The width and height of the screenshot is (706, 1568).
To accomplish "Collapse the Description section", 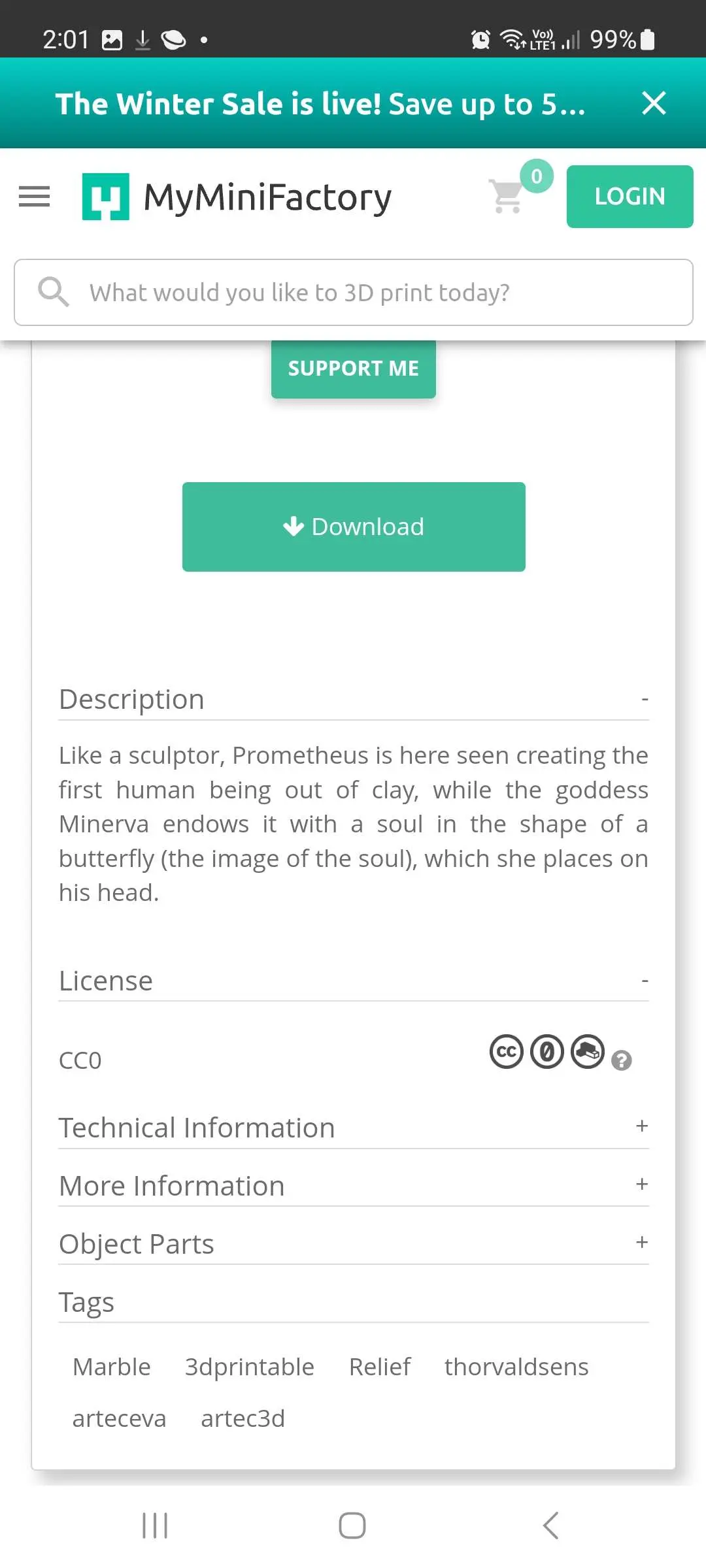I will [645, 699].
